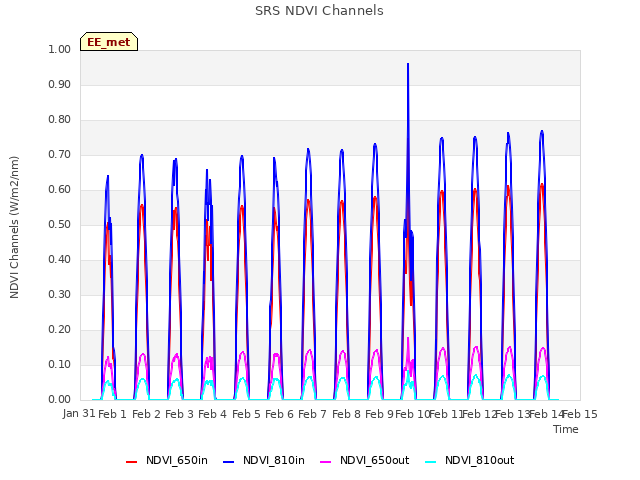
Task: Click the Feb 5 x-axis date label
Action: tap(246, 414)
